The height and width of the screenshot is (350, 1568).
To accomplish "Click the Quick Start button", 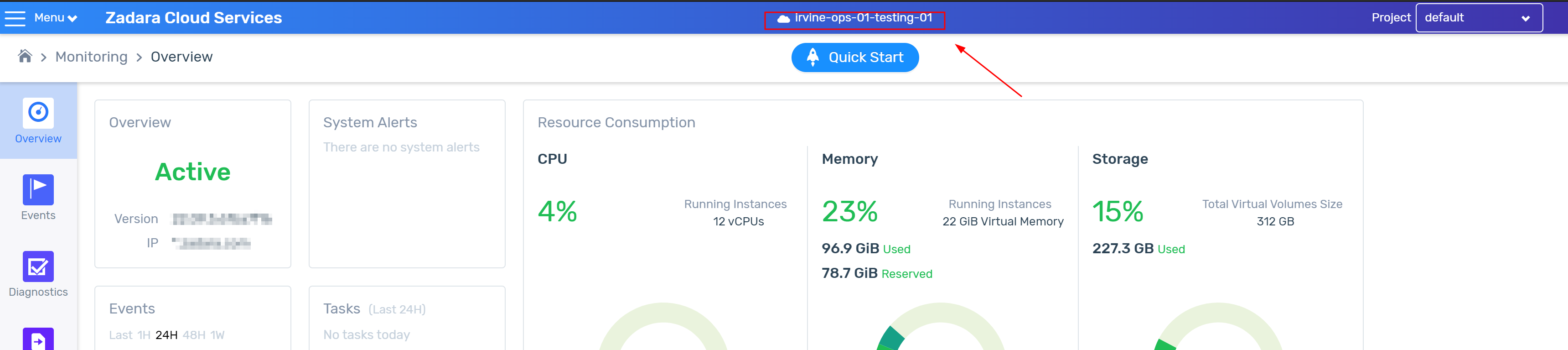I will [854, 57].
